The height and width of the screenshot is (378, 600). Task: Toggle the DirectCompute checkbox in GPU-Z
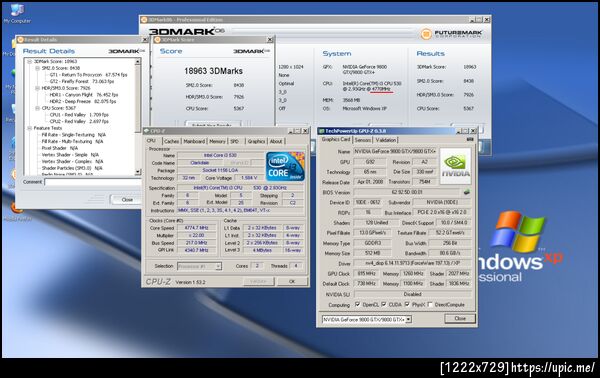(x=430, y=305)
